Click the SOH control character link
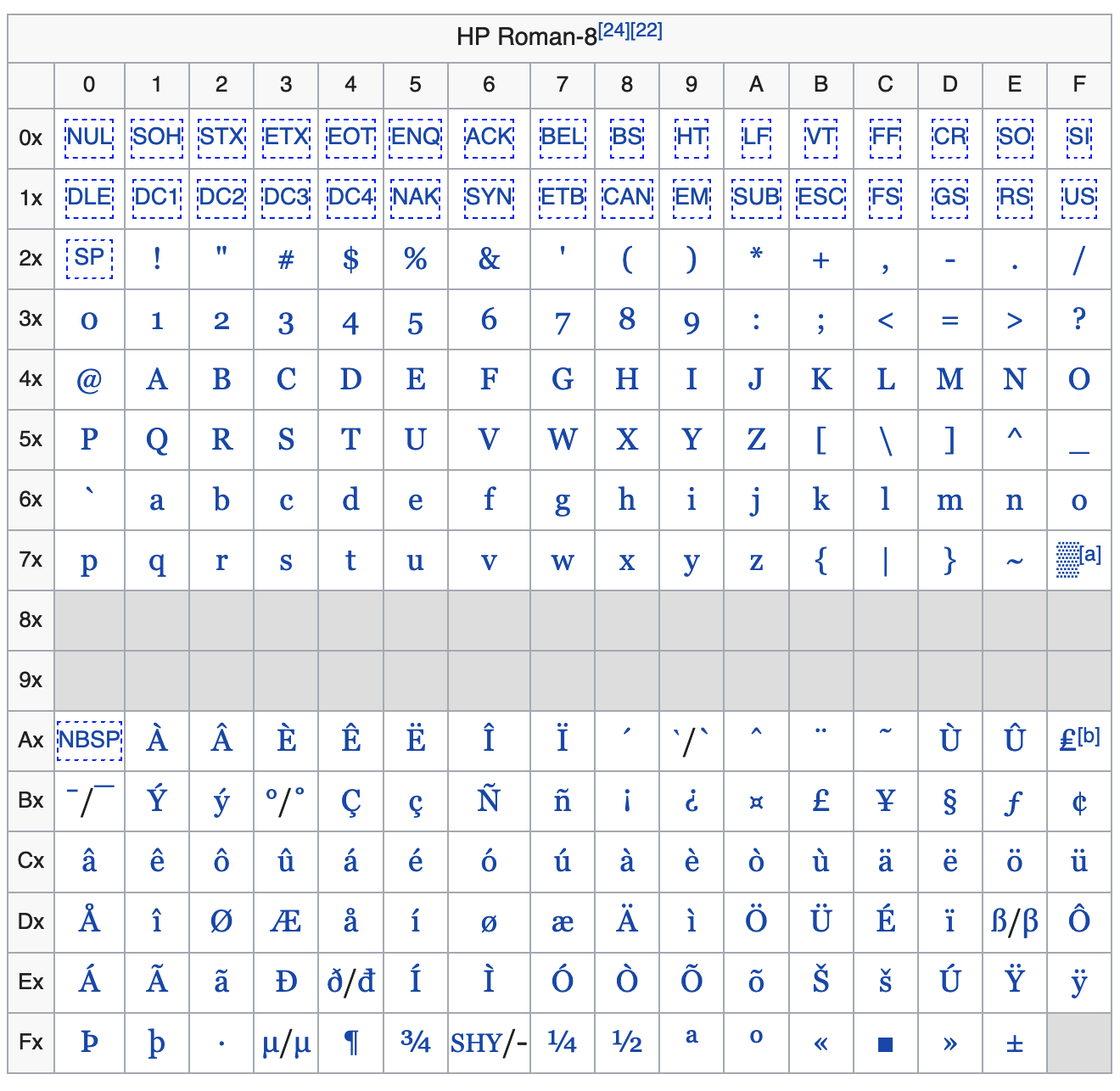The image size is (1120, 1091). tap(157, 137)
